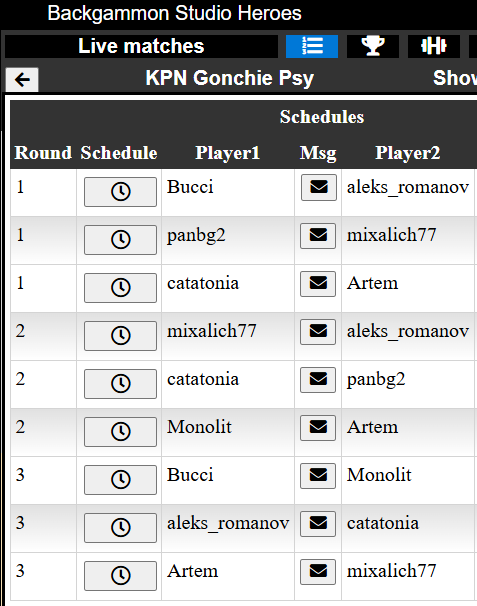Go back with the left arrow button
Image resolution: width=477 pixels, height=606 pixels.
tap(22, 80)
